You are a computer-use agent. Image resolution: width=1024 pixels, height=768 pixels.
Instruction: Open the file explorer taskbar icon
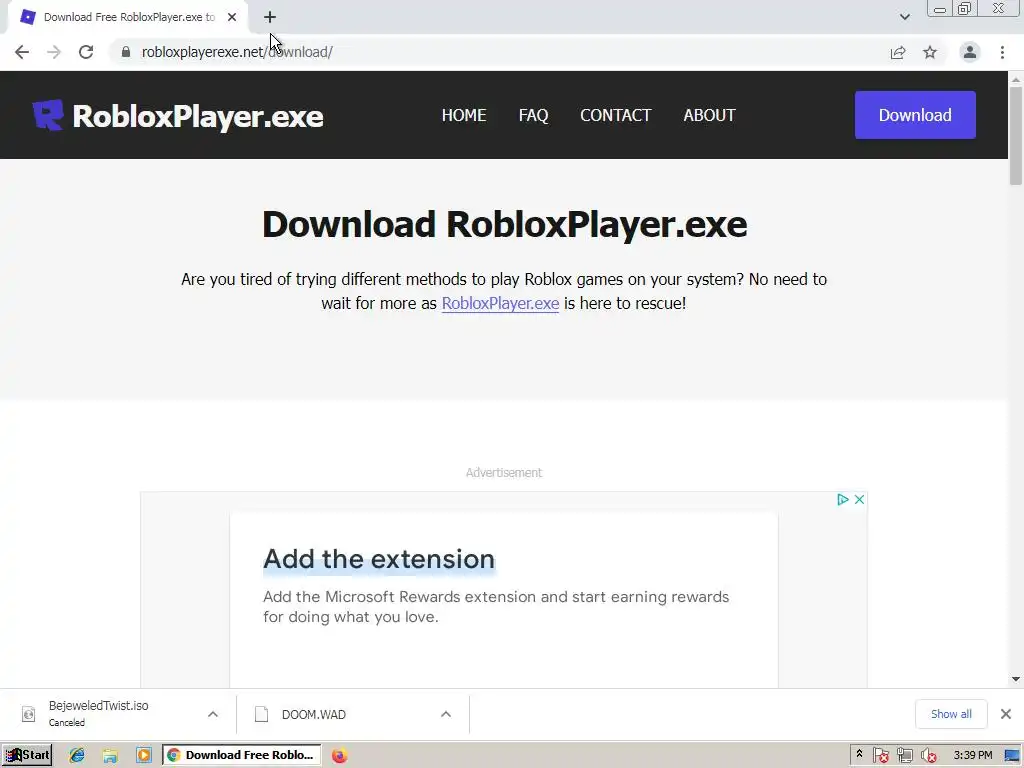point(110,756)
